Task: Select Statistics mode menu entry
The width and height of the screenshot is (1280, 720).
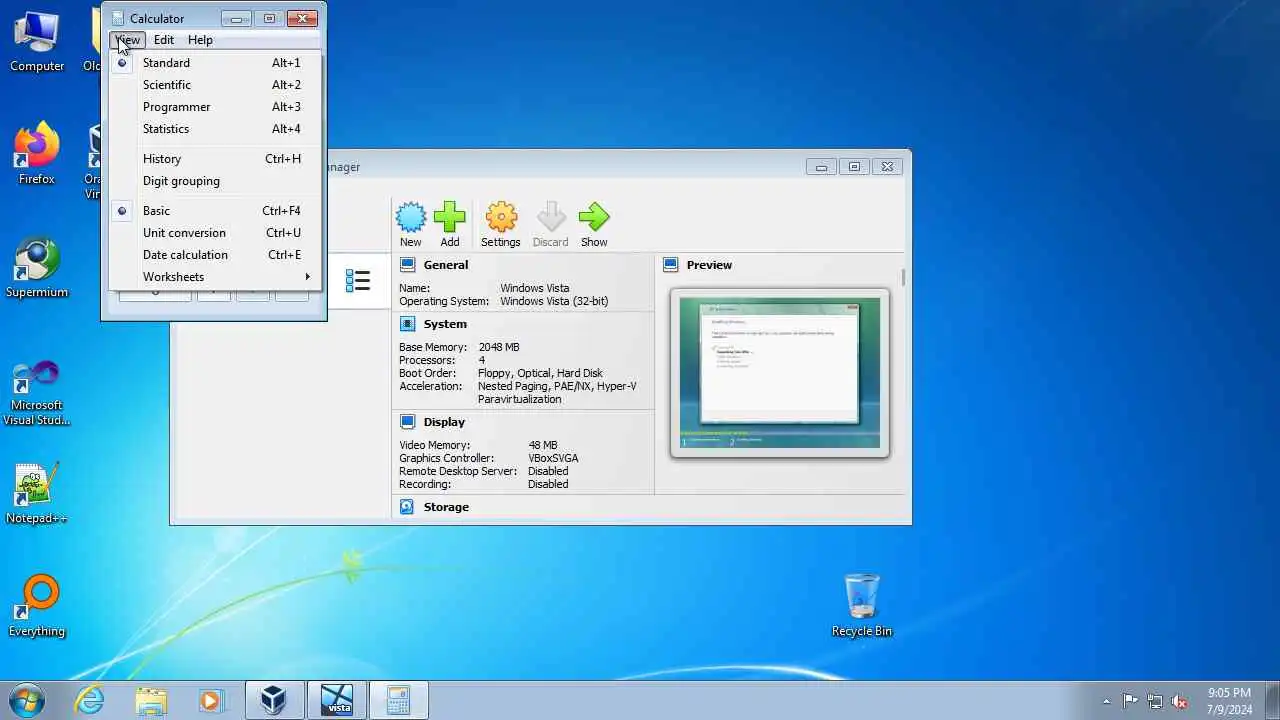Action: coord(215,129)
